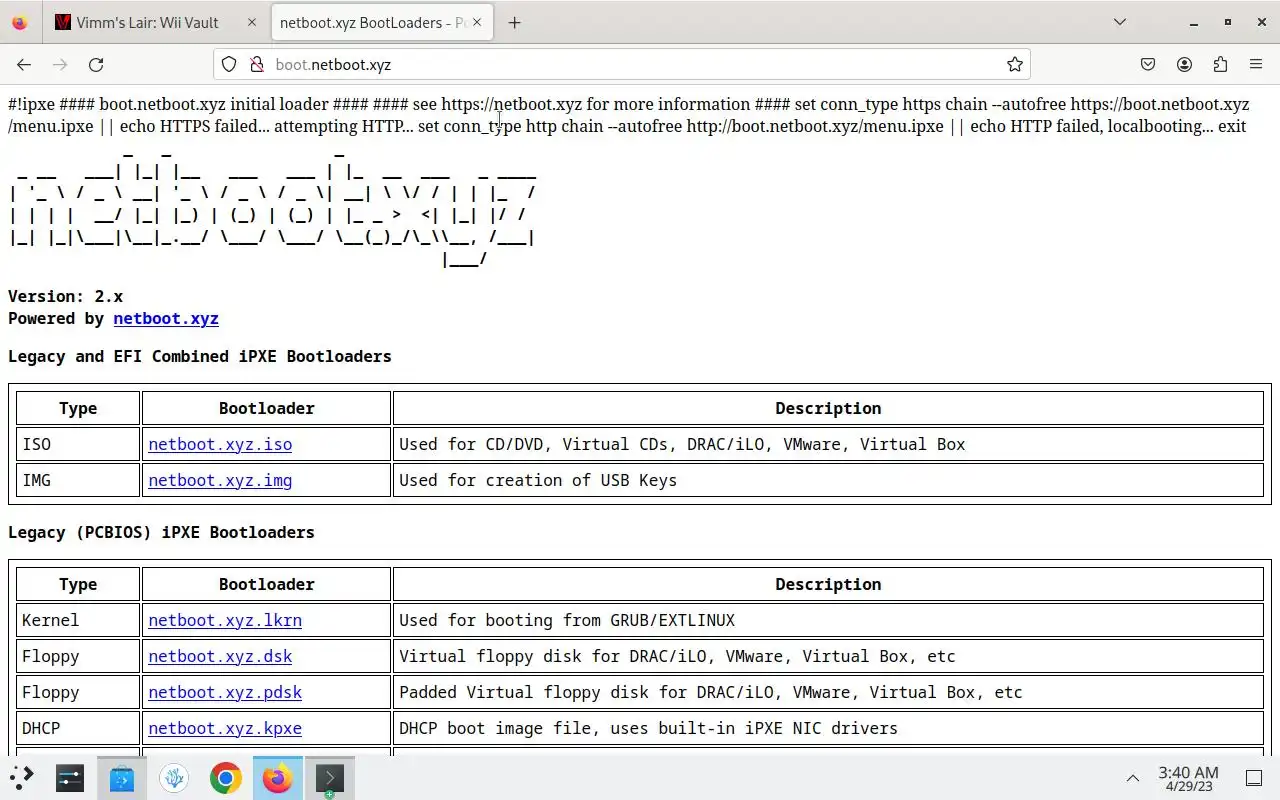Select the 'Padded Virtual floppy disk' description cell

828,692
